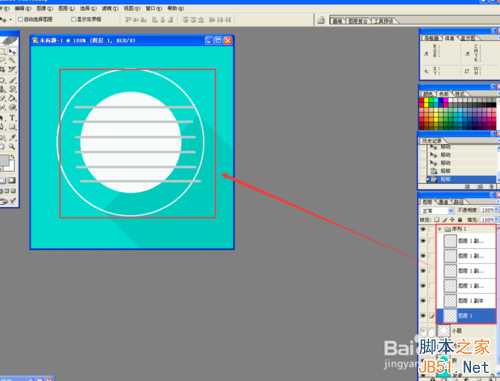
Task: Enable the show bounding box checkbox
Action: (x=73, y=19)
